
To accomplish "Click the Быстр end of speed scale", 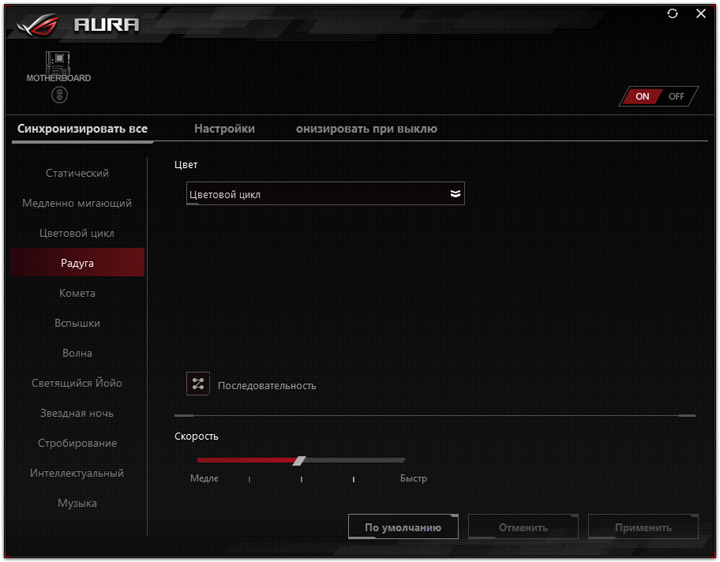I will click(413, 478).
